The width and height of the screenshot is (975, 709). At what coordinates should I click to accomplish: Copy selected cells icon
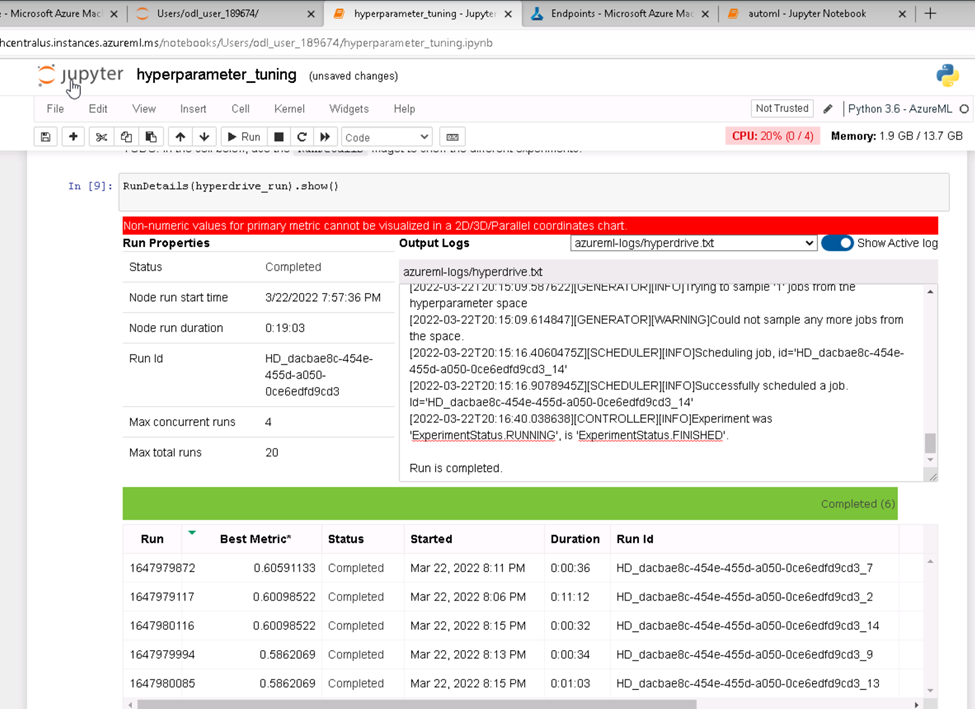[126, 137]
